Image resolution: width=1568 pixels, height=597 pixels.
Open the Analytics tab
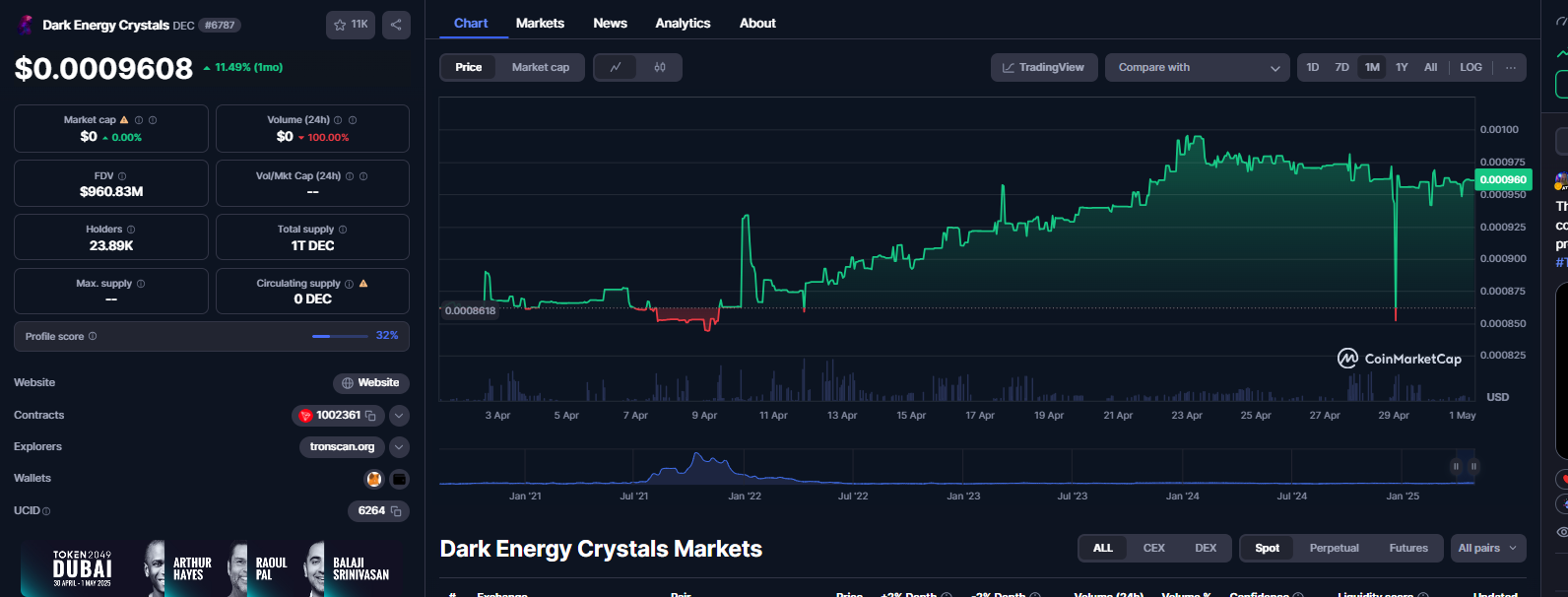pyautogui.click(x=683, y=23)
